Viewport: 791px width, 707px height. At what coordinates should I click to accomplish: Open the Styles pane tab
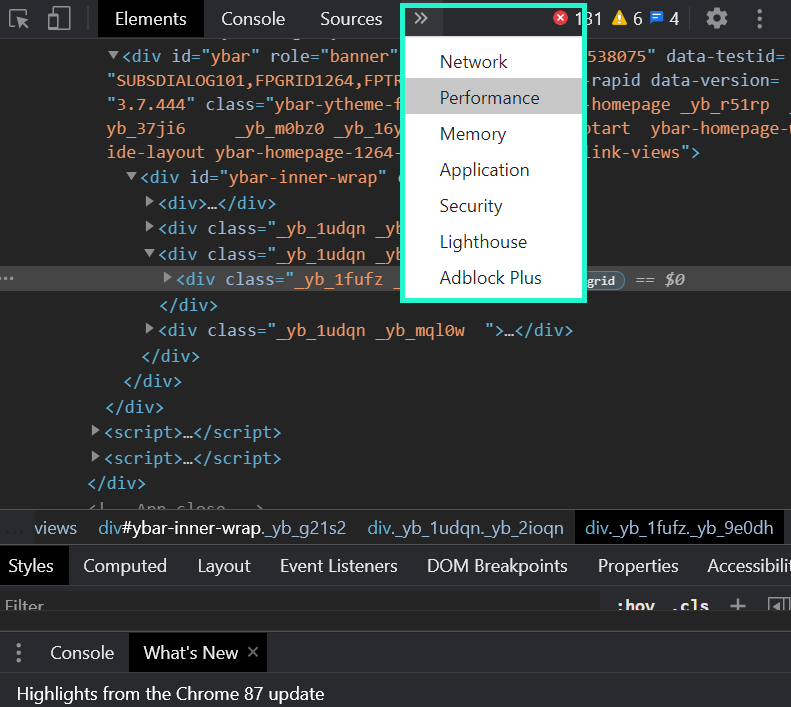pos(31,566)
